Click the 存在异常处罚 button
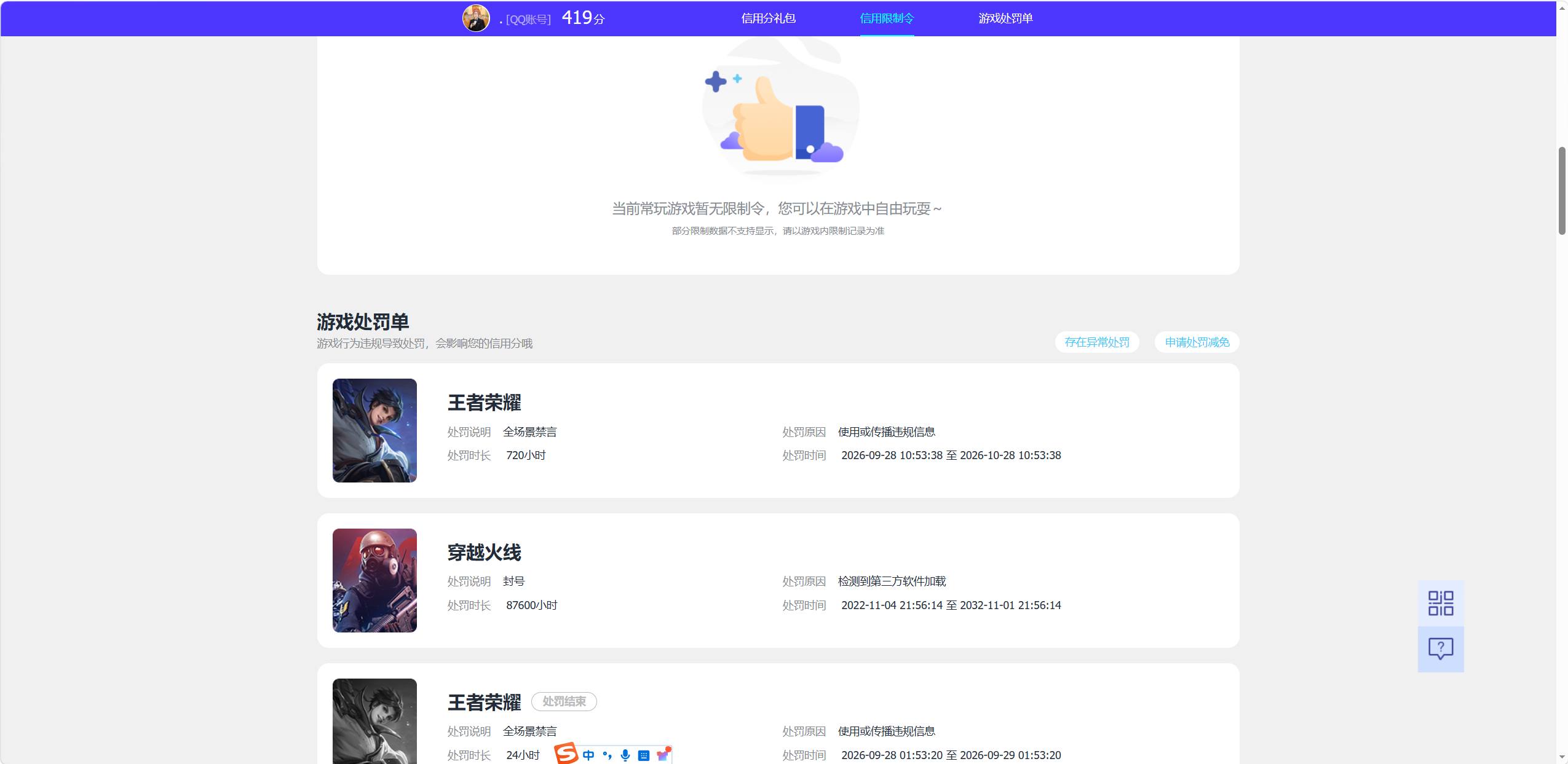The height and width of the screenshot is (764, 1568). click(x=1097, y=342)
